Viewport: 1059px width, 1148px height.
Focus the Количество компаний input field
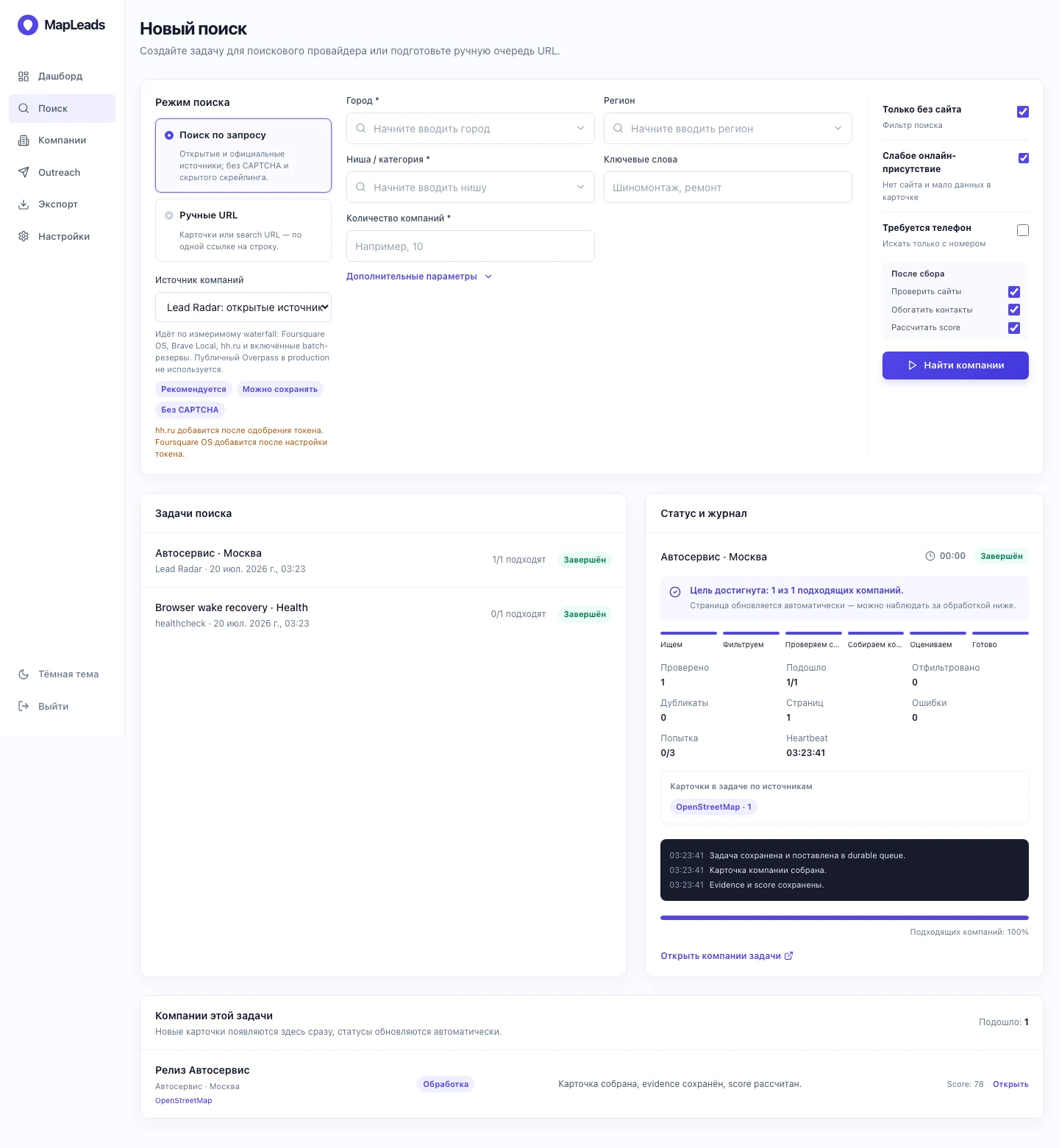[471, 246]
